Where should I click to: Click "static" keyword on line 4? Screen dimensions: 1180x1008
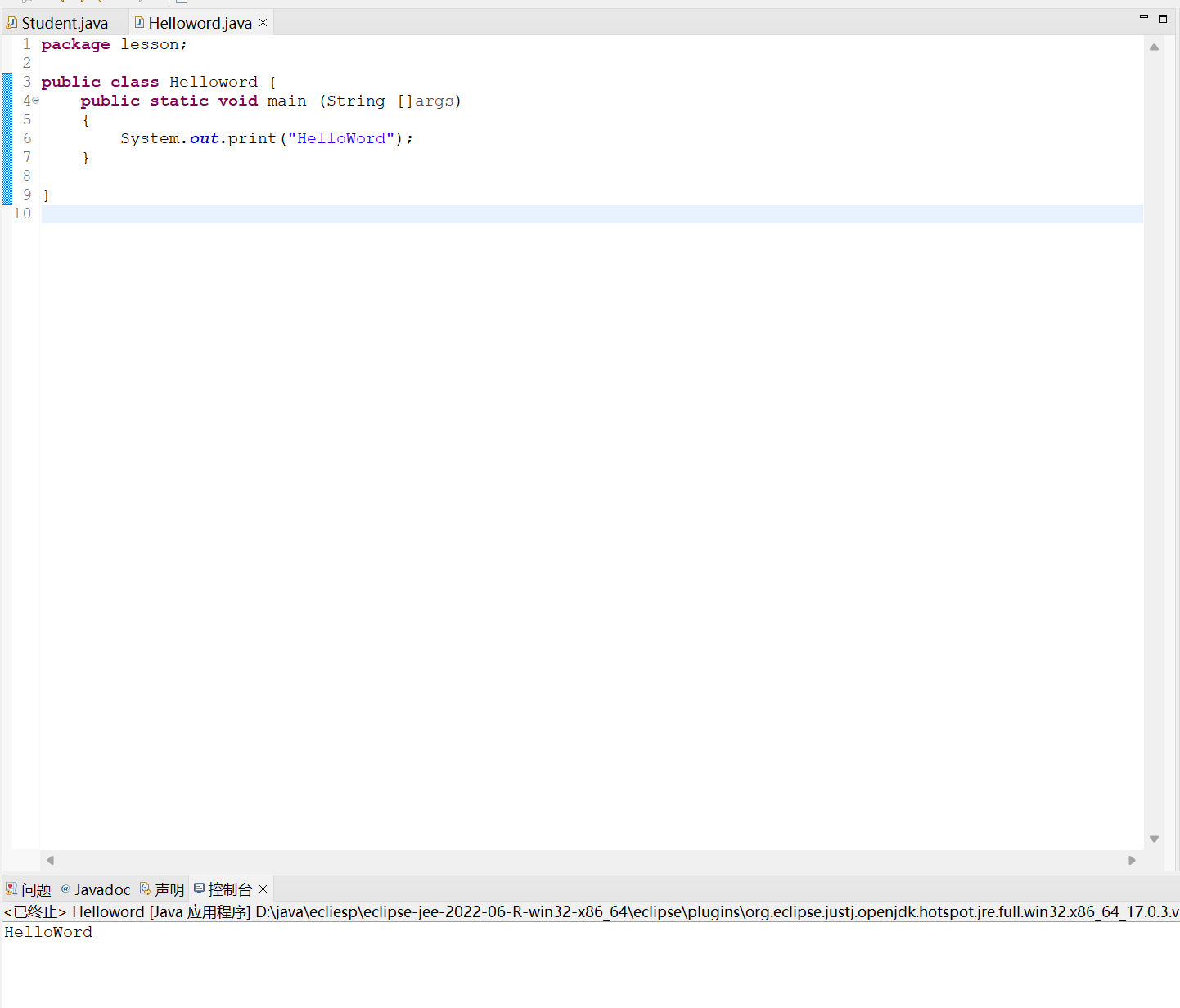pyautogui.click(x=179, y=101)
